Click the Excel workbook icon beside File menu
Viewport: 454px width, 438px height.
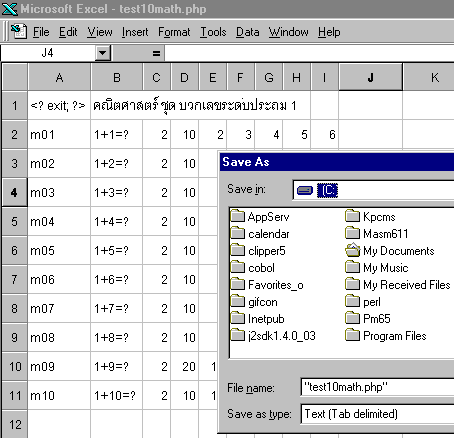pos(19,32)
